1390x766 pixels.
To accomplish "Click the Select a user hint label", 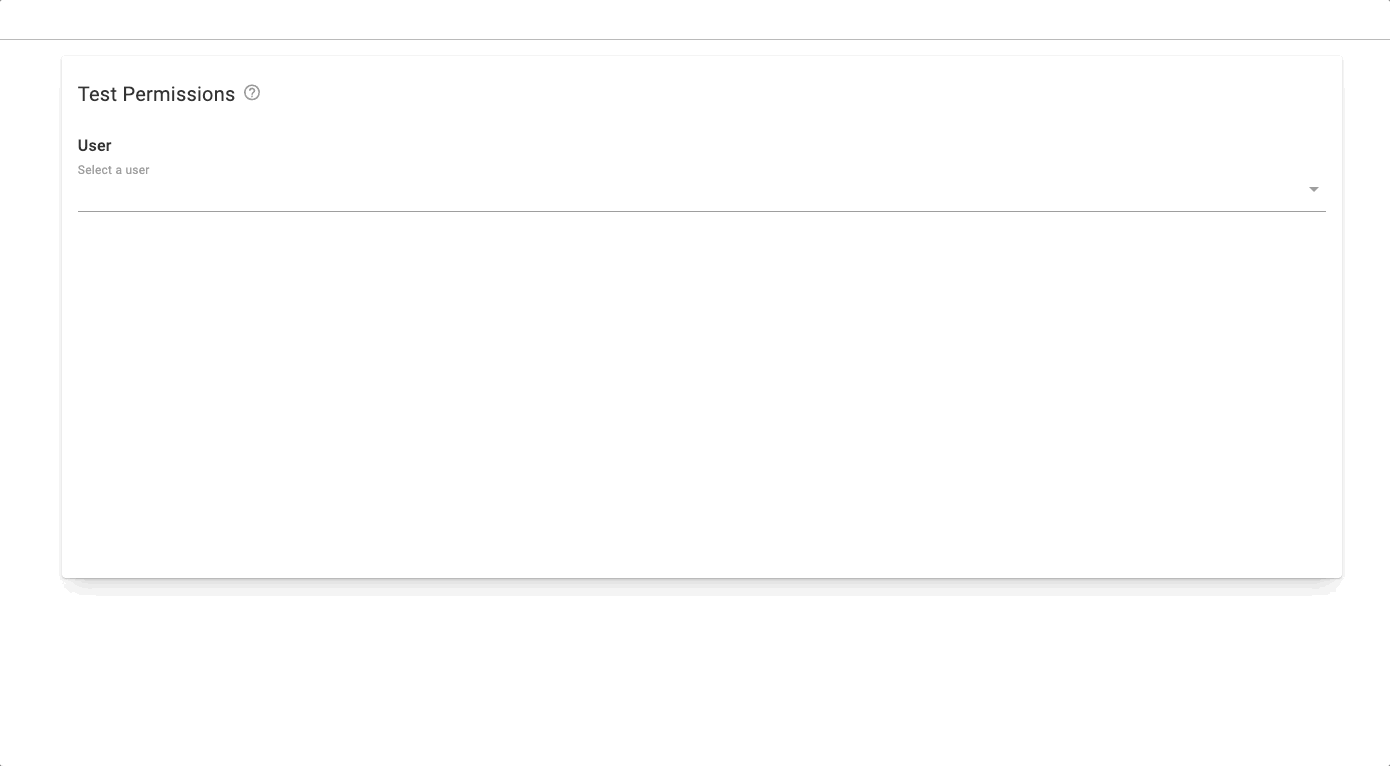I will [113, 170].
